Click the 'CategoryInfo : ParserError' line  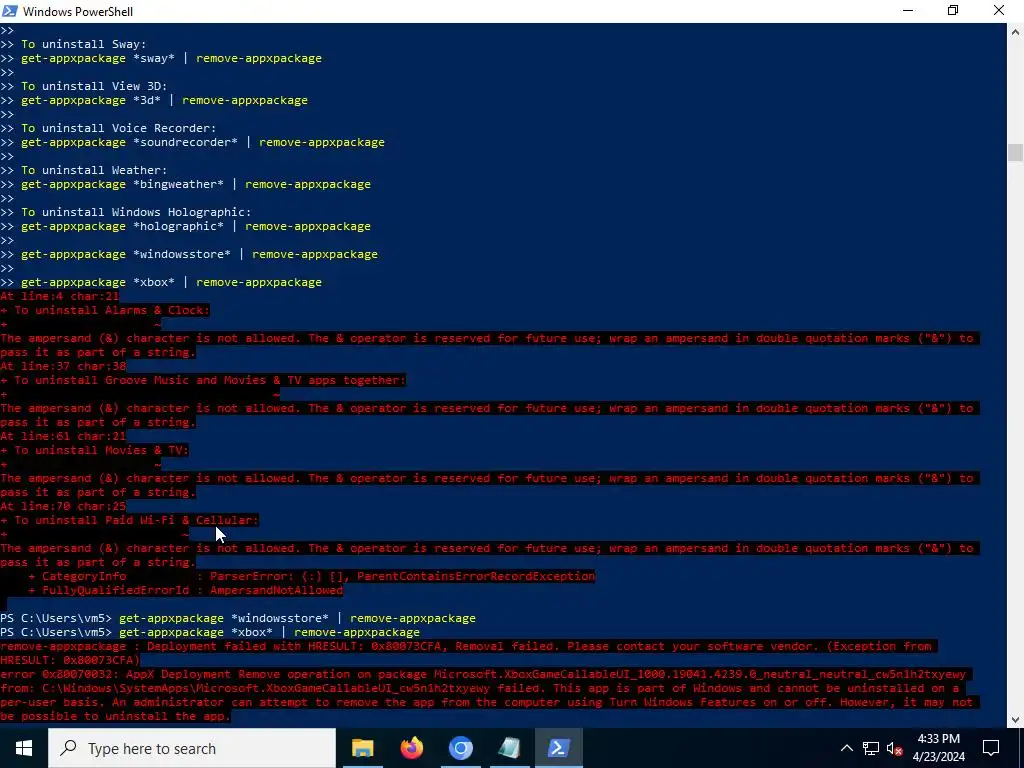point(312,576)
